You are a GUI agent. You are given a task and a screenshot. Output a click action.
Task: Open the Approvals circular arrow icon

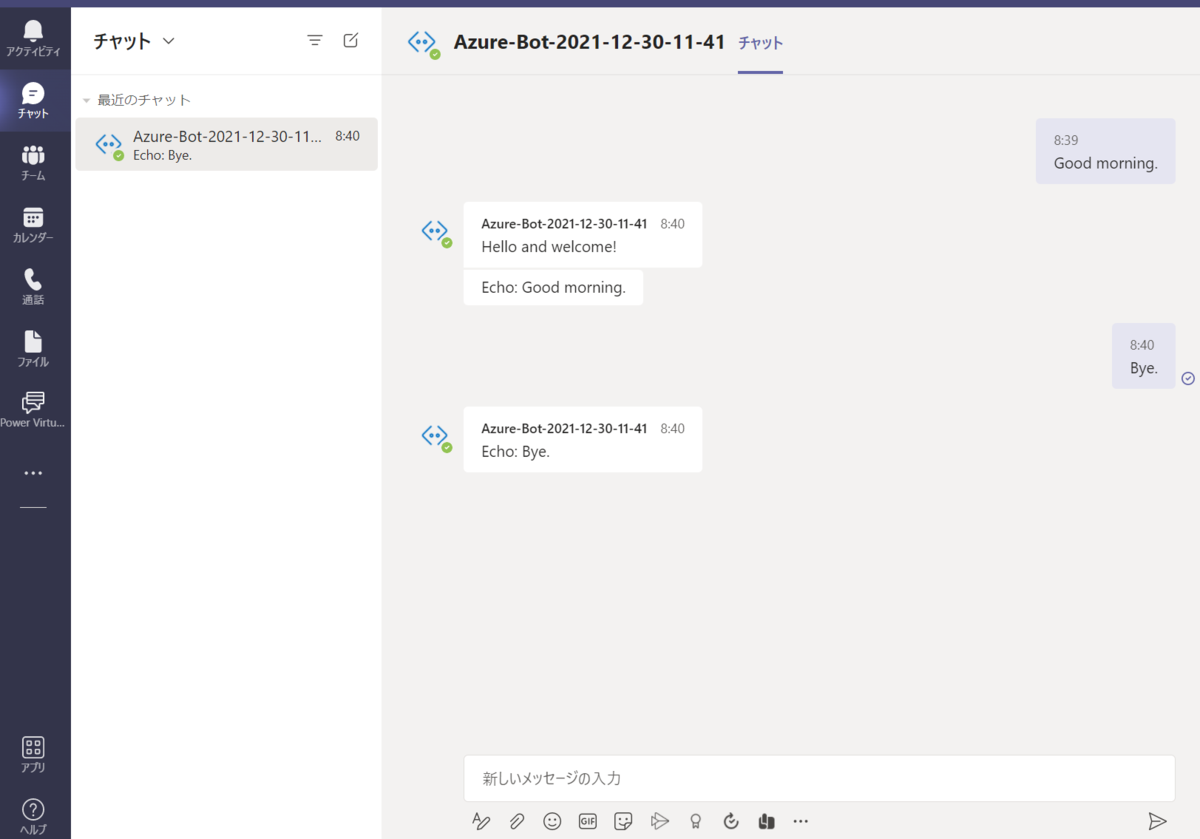[731, 821]
